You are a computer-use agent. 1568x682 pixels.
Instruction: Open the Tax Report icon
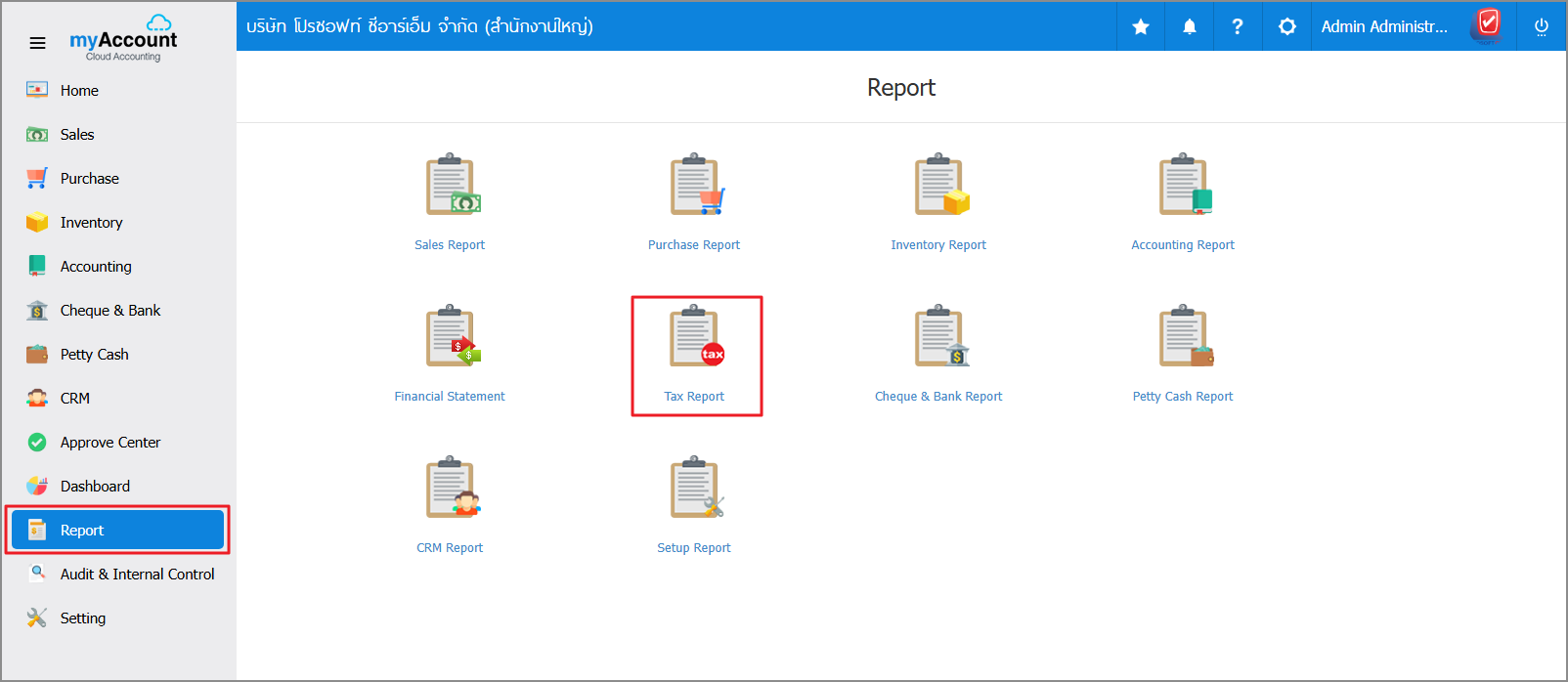(x=695, y=336)
